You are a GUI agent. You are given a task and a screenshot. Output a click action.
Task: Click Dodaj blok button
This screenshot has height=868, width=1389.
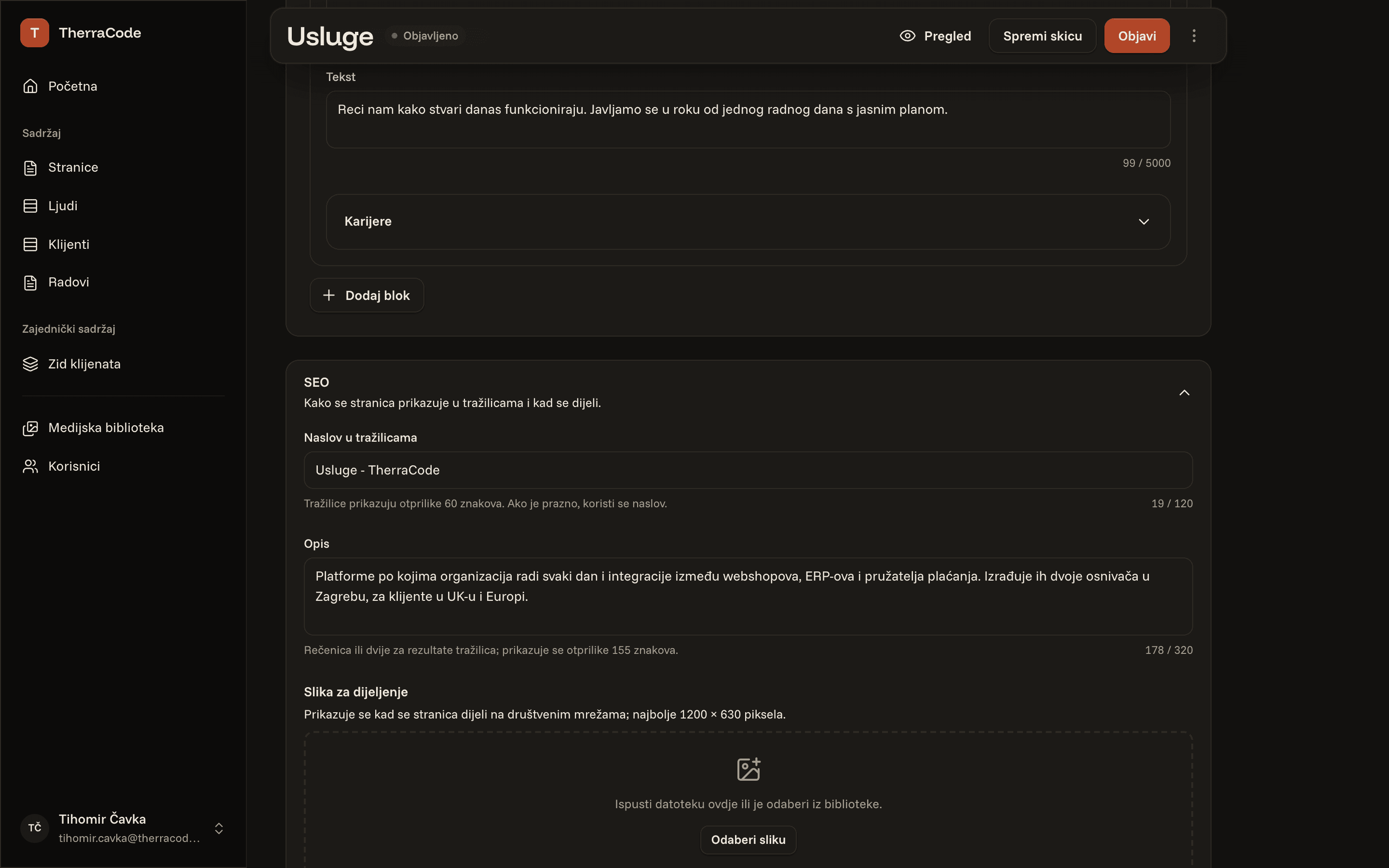pos(367,296)
